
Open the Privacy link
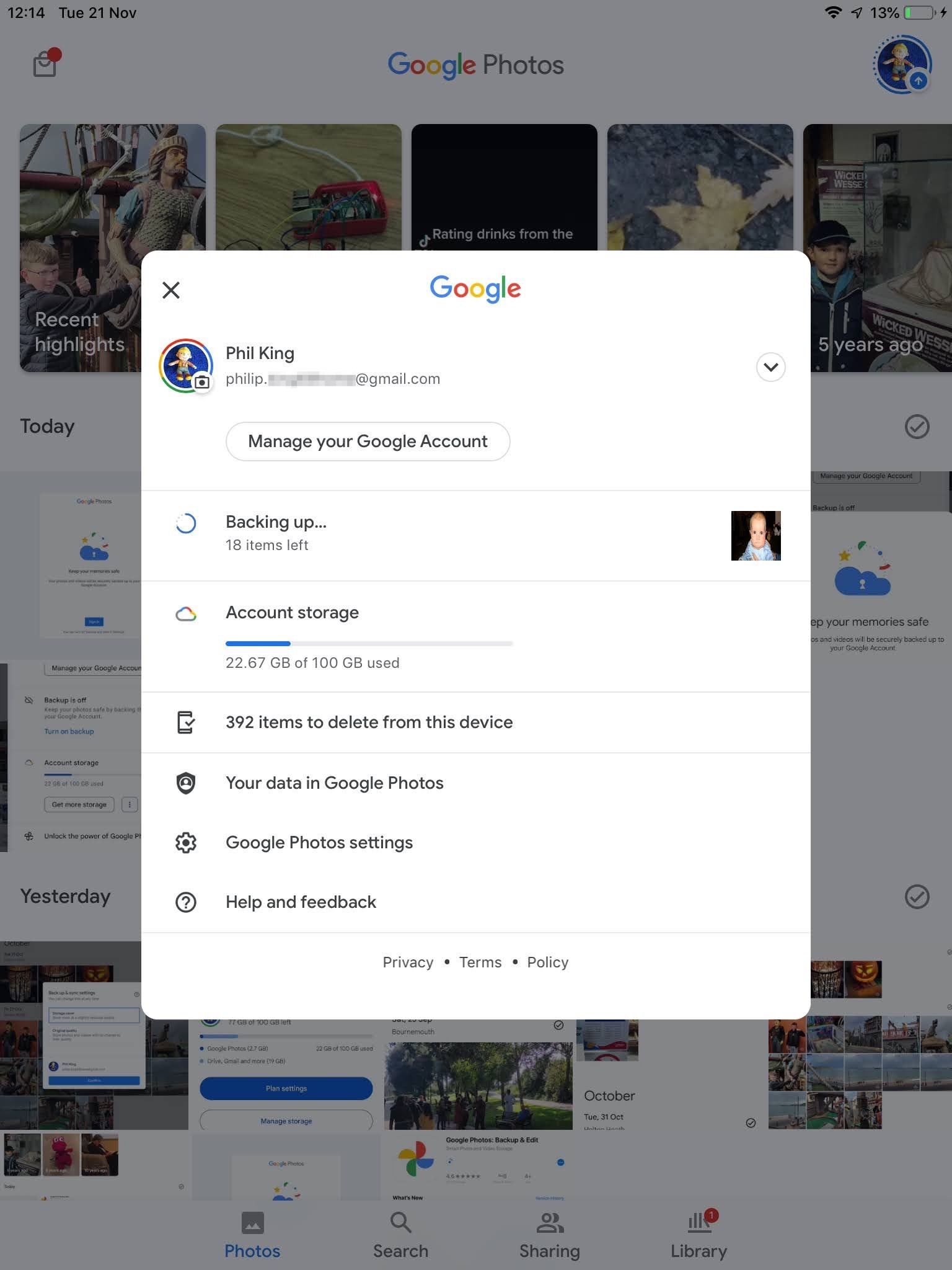point(408,962)
